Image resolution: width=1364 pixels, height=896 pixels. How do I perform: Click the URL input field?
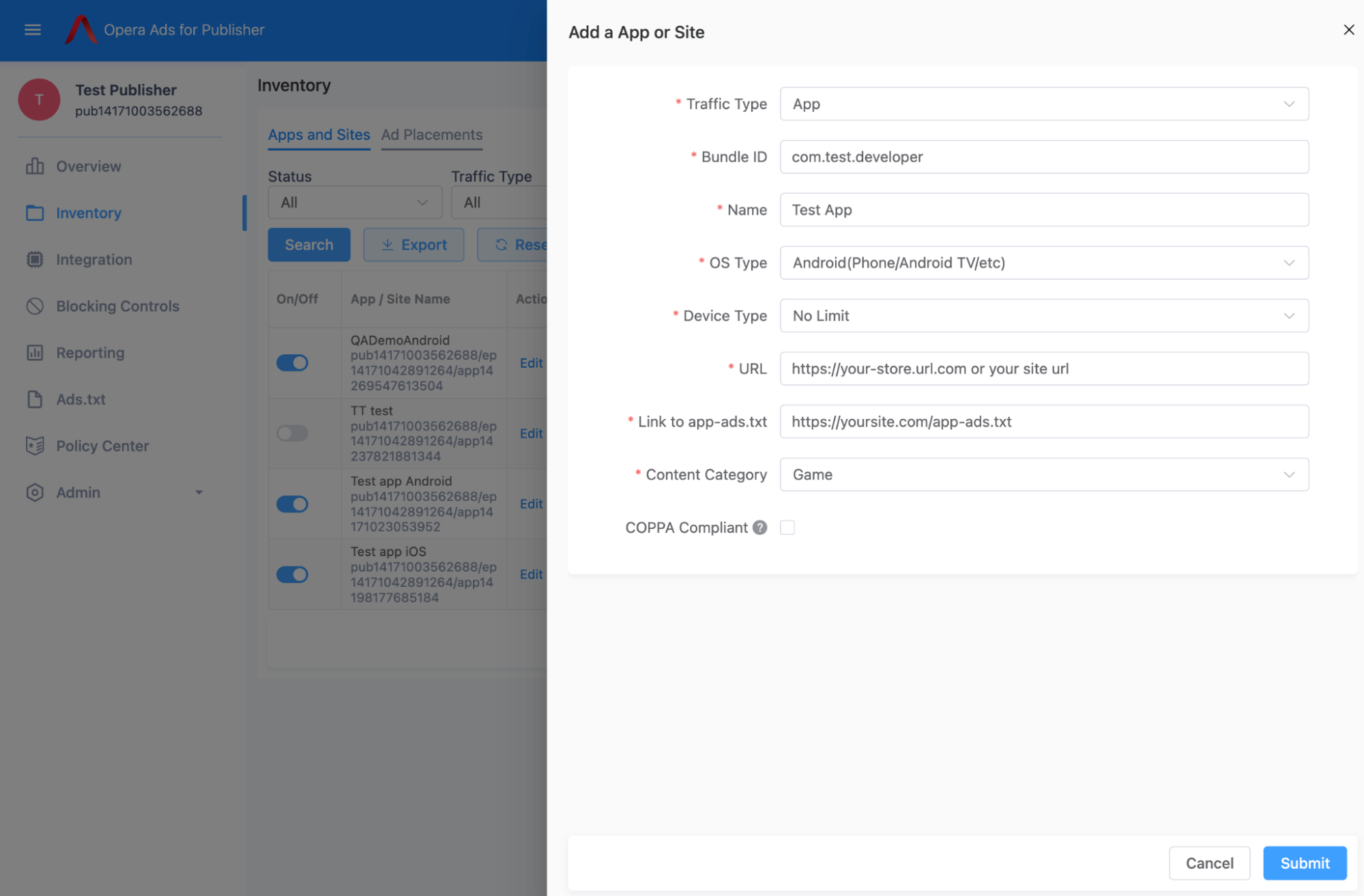[1044, 368]
